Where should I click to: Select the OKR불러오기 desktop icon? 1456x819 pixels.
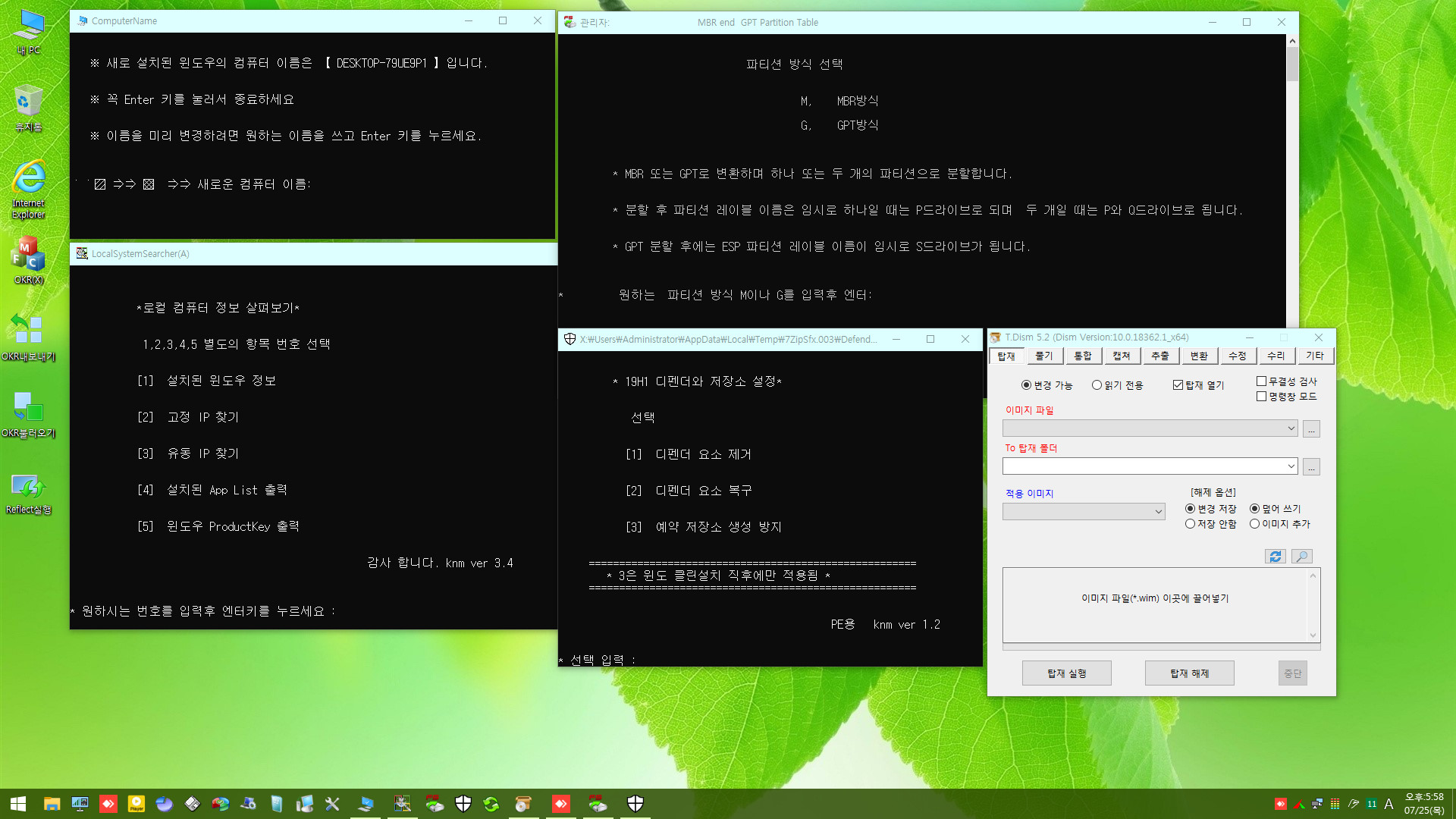coord(28,414)
